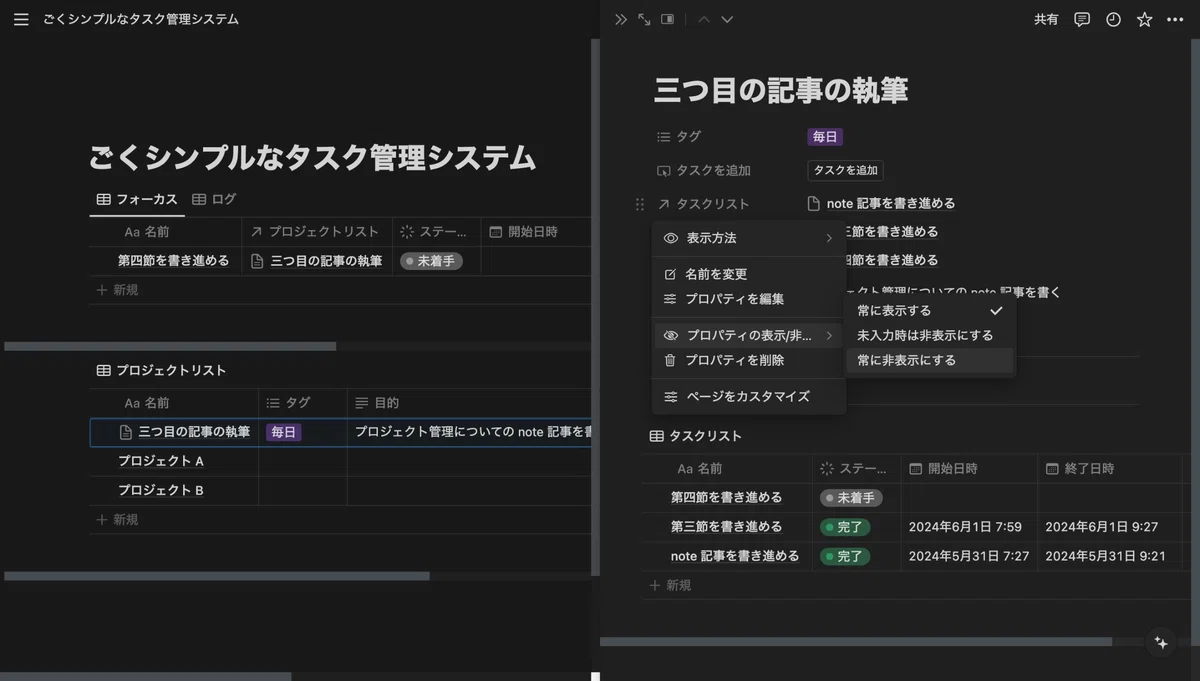Screen dimensions: 1200x681
Task: Select 常に表示する option
Action: tap(930, 311)
